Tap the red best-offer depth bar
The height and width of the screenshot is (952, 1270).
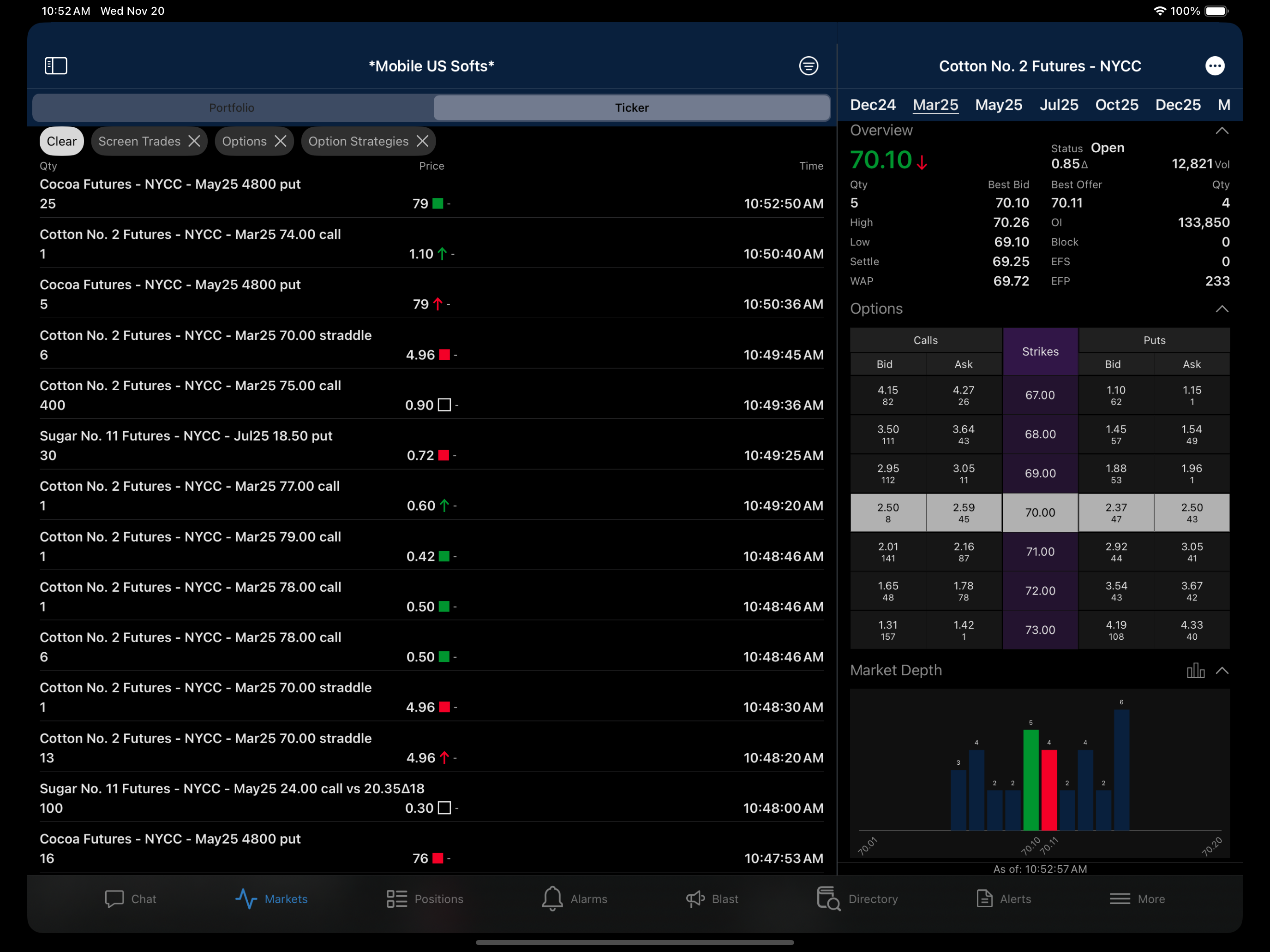click(x=1049, y=790)
